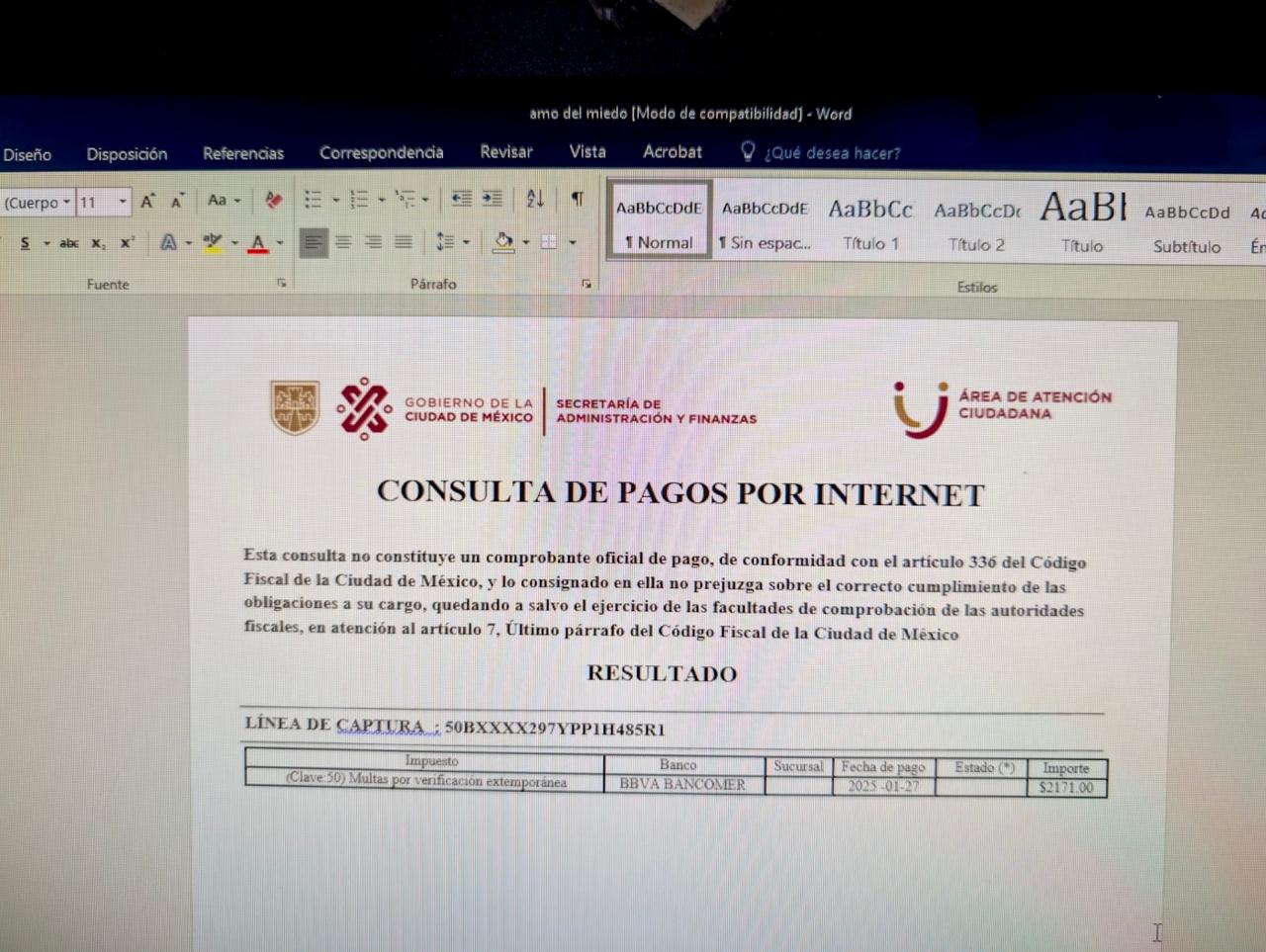Expand the font color dropdown arrow

tap(280, 242)
